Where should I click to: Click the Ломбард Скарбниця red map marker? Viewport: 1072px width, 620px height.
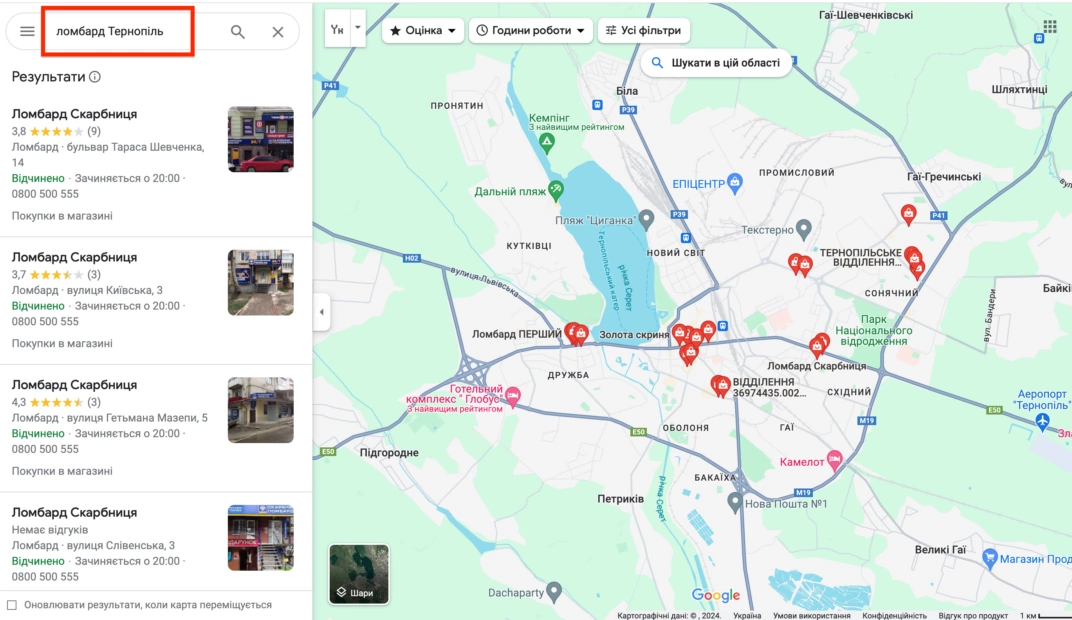coord(819,345)
